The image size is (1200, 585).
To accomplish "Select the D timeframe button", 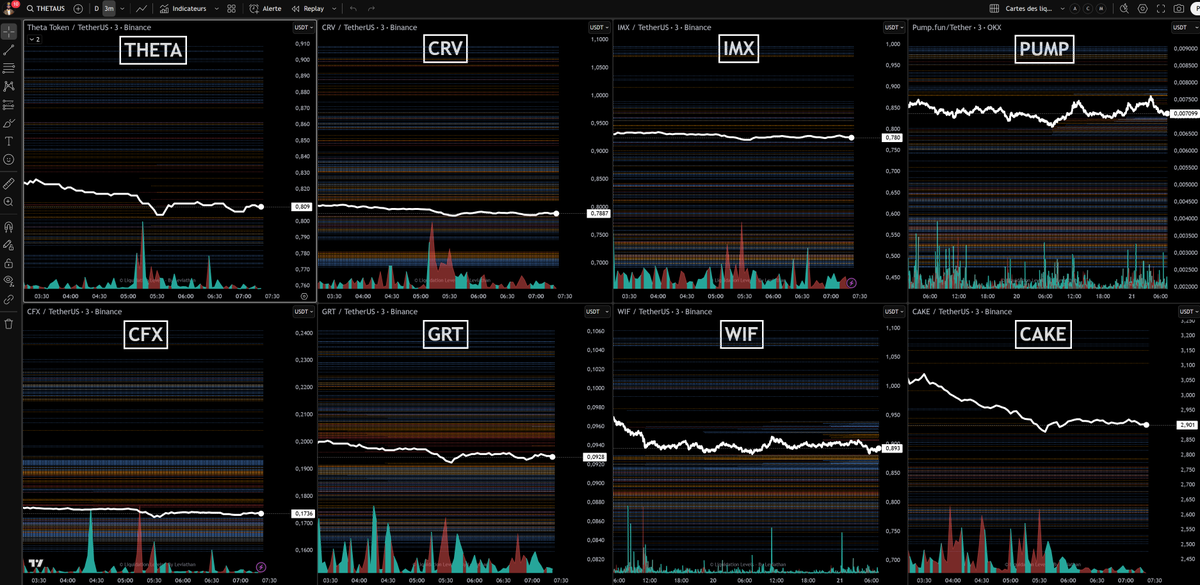I will (x=96, y=8).
